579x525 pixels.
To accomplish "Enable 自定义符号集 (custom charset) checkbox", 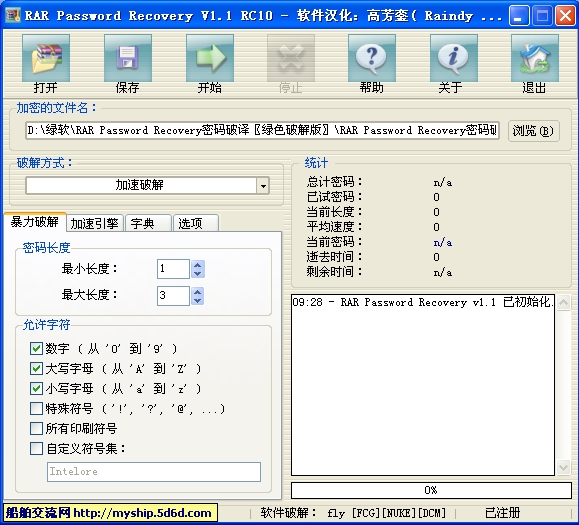I will pos(36,449).
